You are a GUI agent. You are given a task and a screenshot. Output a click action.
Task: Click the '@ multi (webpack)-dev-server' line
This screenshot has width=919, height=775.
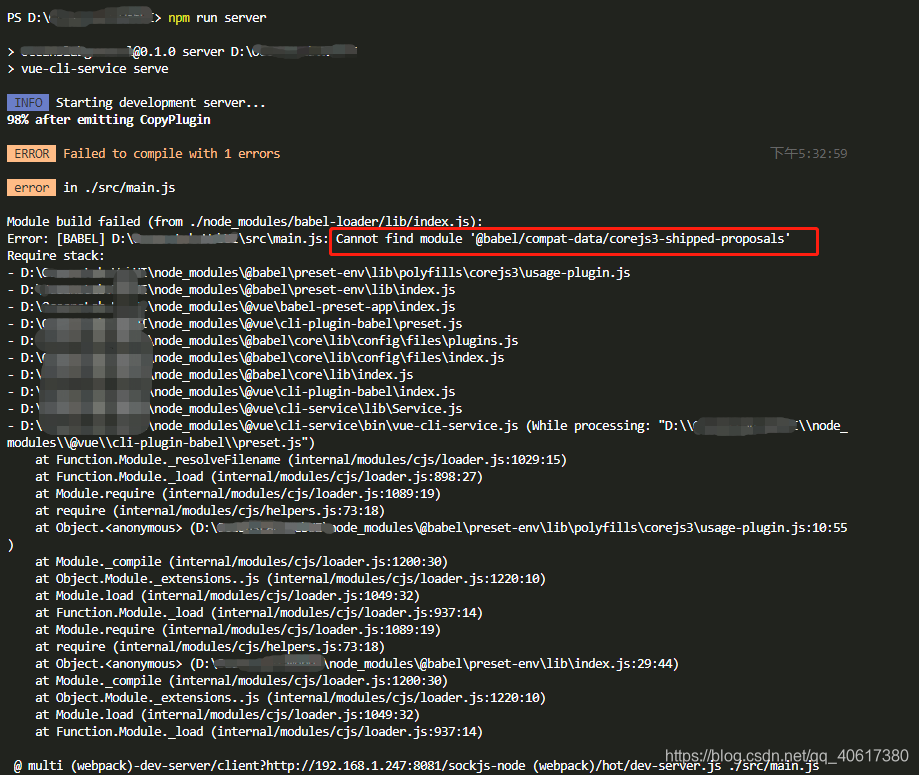(416, 766)
